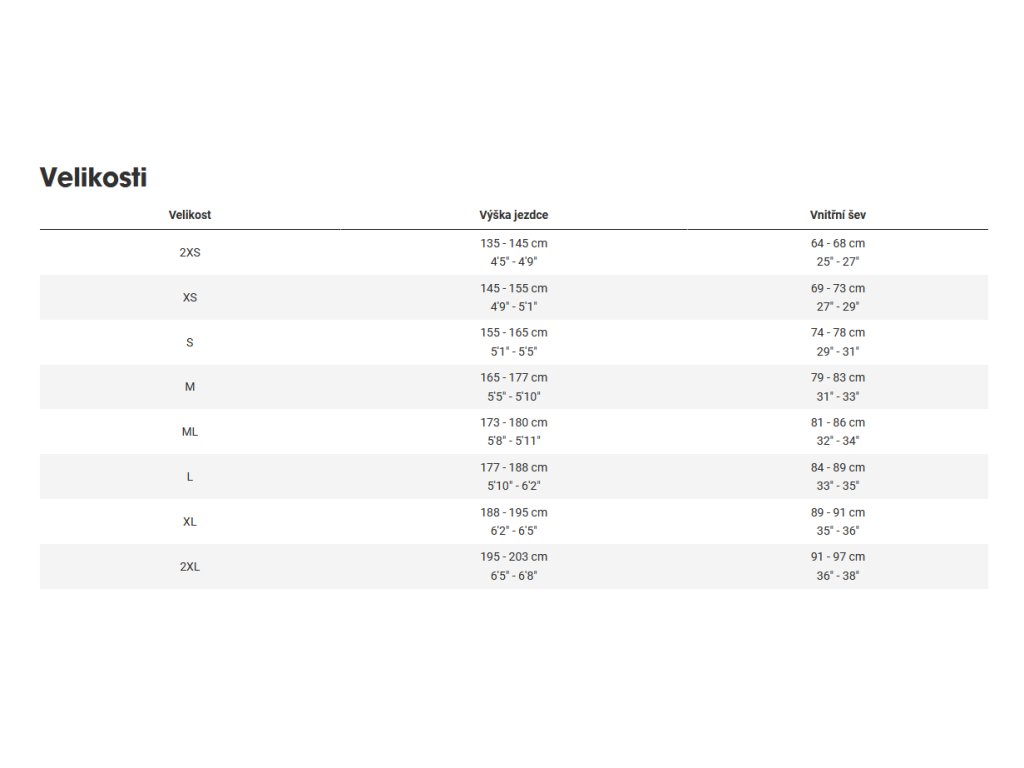This screenshot has width=1024, height=768.
Task: Select the 2XL size row label
Action: pyautogui.click(x=190, y=567)
